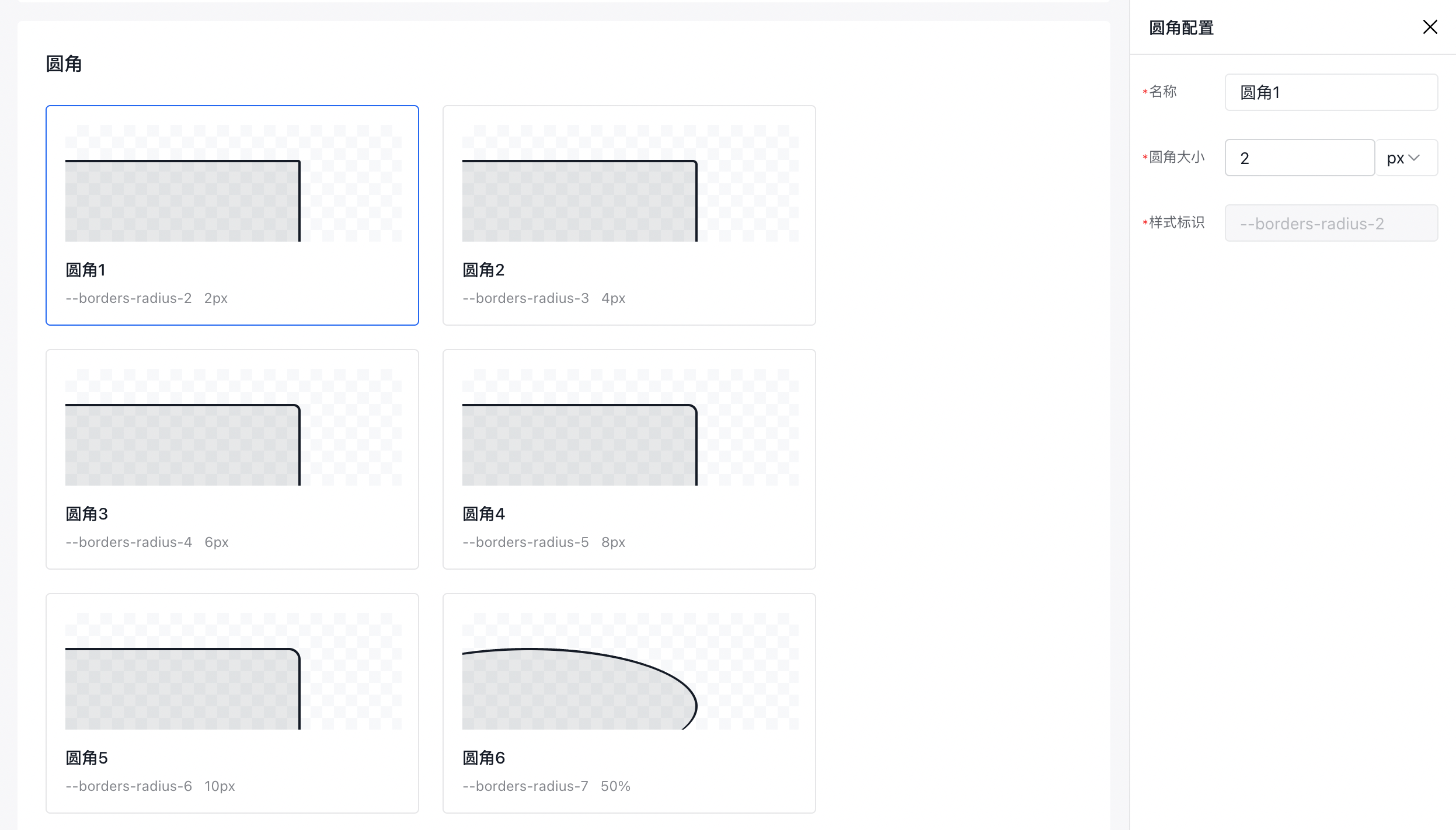1456x830 pixels.
Task: Select the 圆角3 card
Action: click(232, 459)
